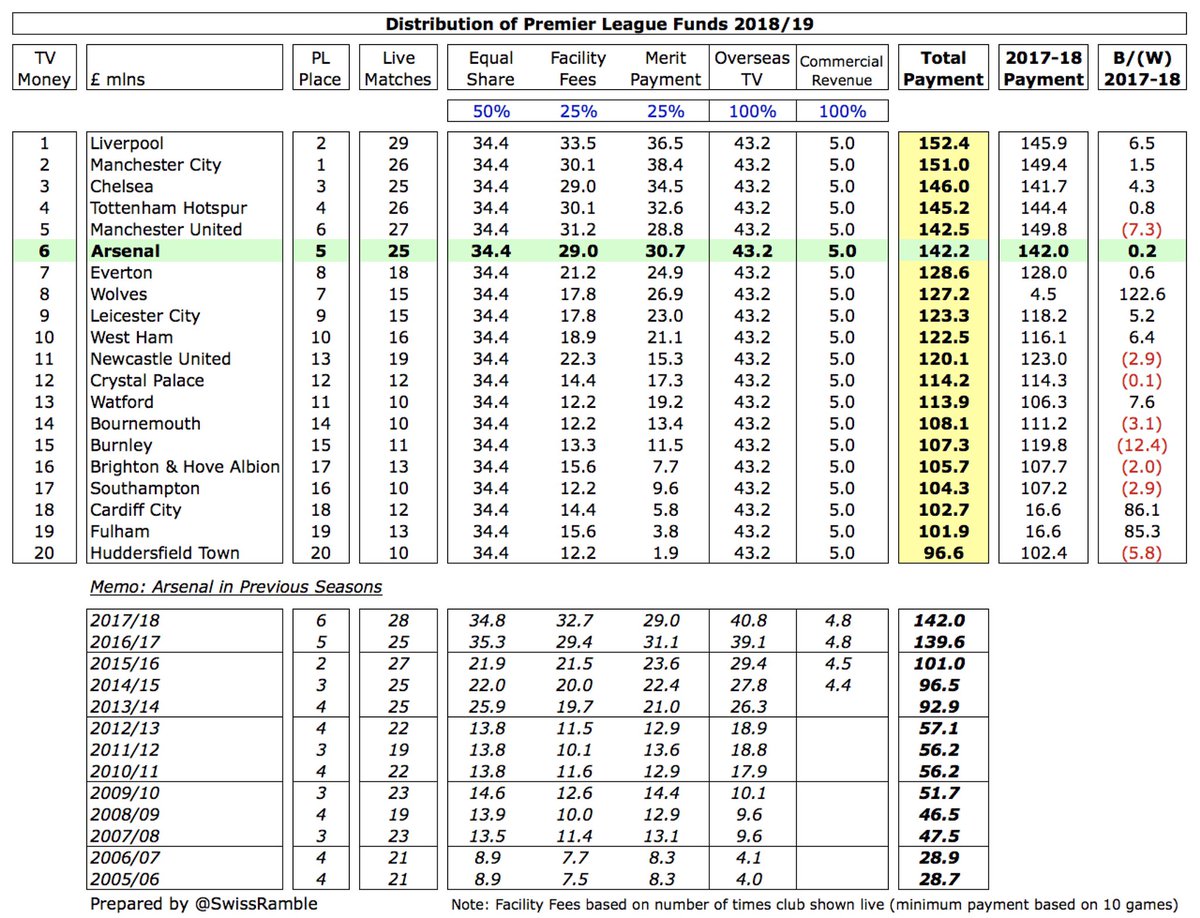Select the 'Tottenham Hotspur' club name
The image size is (1200, 918).
pyautogui.click(x=167, y=208)
